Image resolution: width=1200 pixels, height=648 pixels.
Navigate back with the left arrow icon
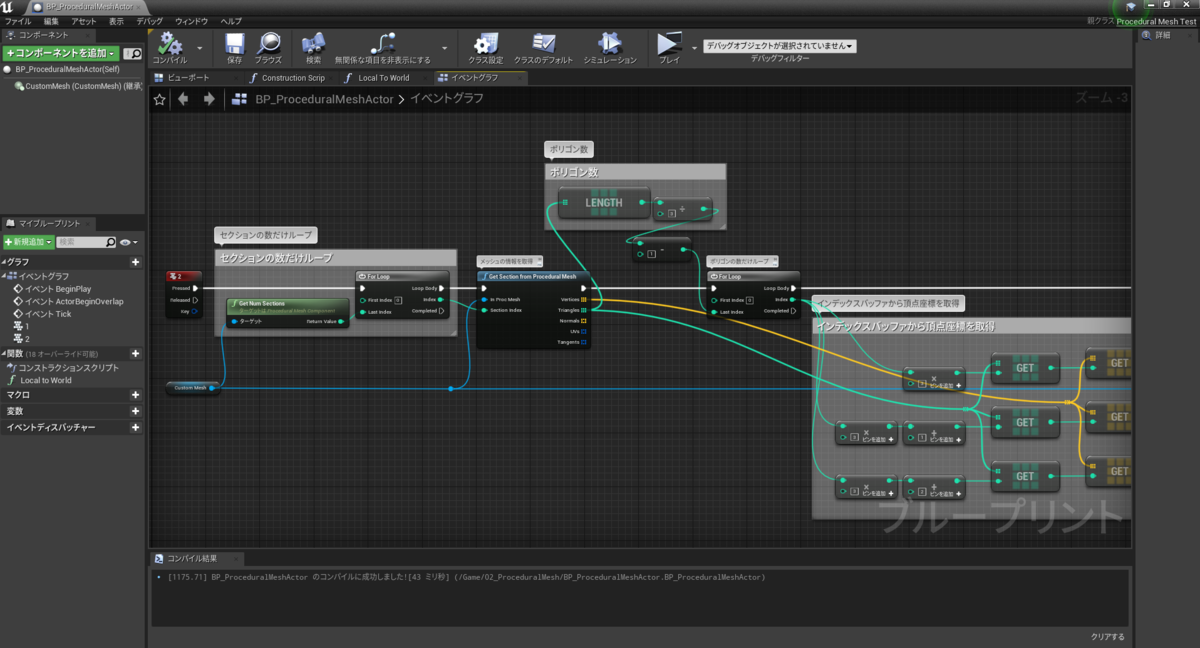point(183,99)
